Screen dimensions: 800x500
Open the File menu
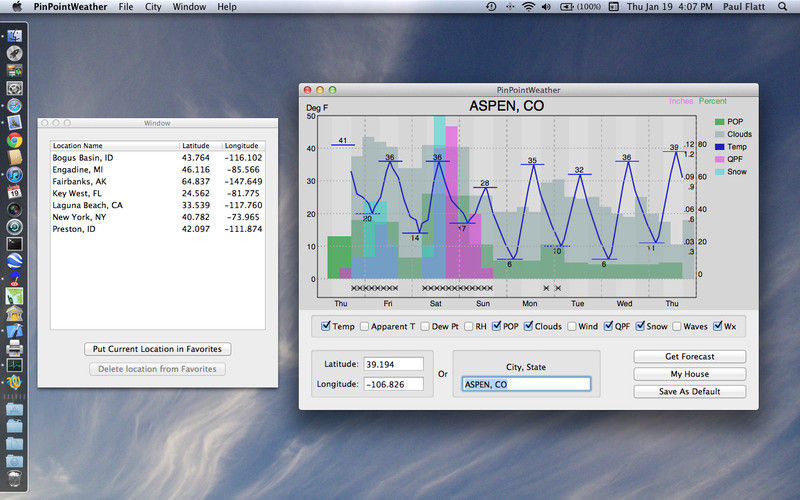126,7
